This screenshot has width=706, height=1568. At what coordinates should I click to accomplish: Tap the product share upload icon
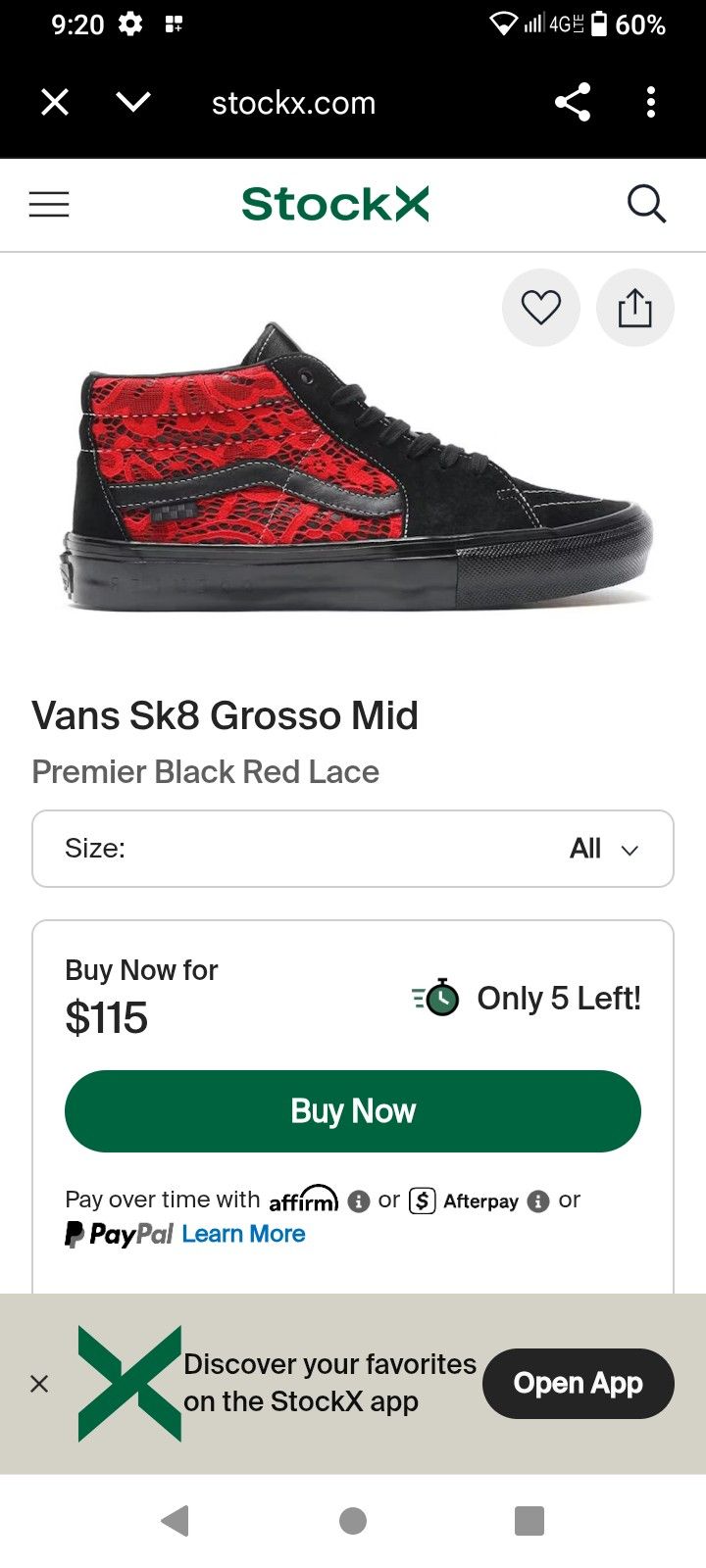pyautogui.click(x=634, y=308)
